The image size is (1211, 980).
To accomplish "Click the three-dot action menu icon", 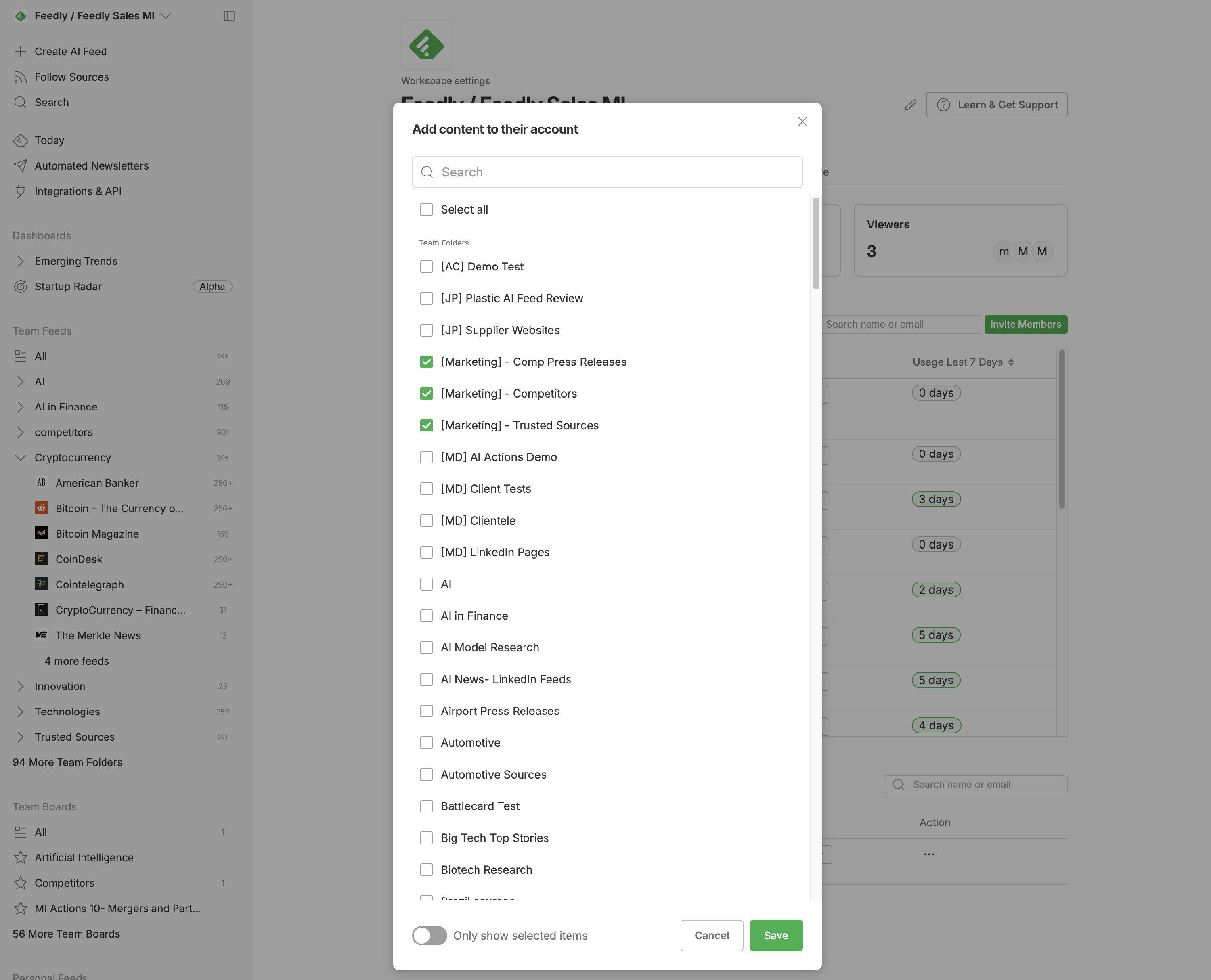I will (929, 855).
